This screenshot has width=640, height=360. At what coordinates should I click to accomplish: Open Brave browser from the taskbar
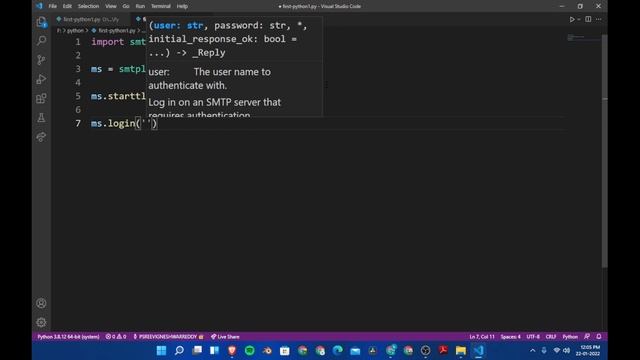tap(232, 350)
